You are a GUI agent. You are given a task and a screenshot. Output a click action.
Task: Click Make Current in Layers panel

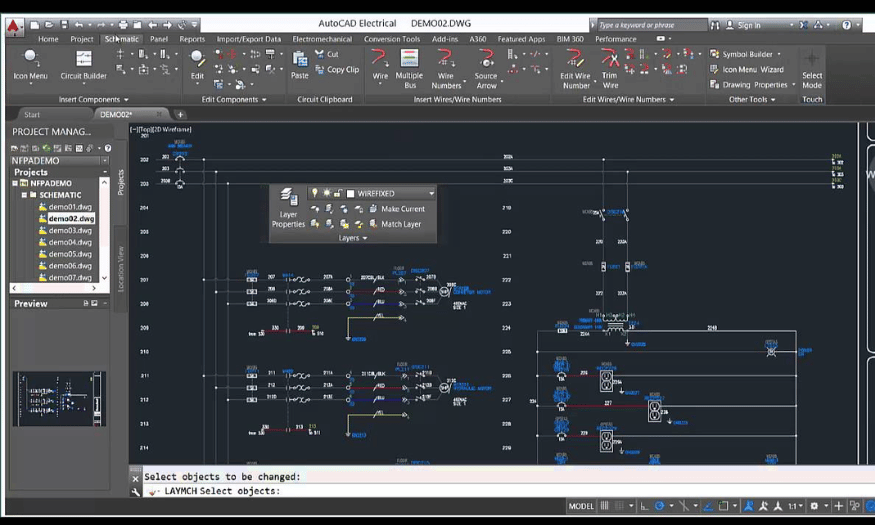[397, 209]
